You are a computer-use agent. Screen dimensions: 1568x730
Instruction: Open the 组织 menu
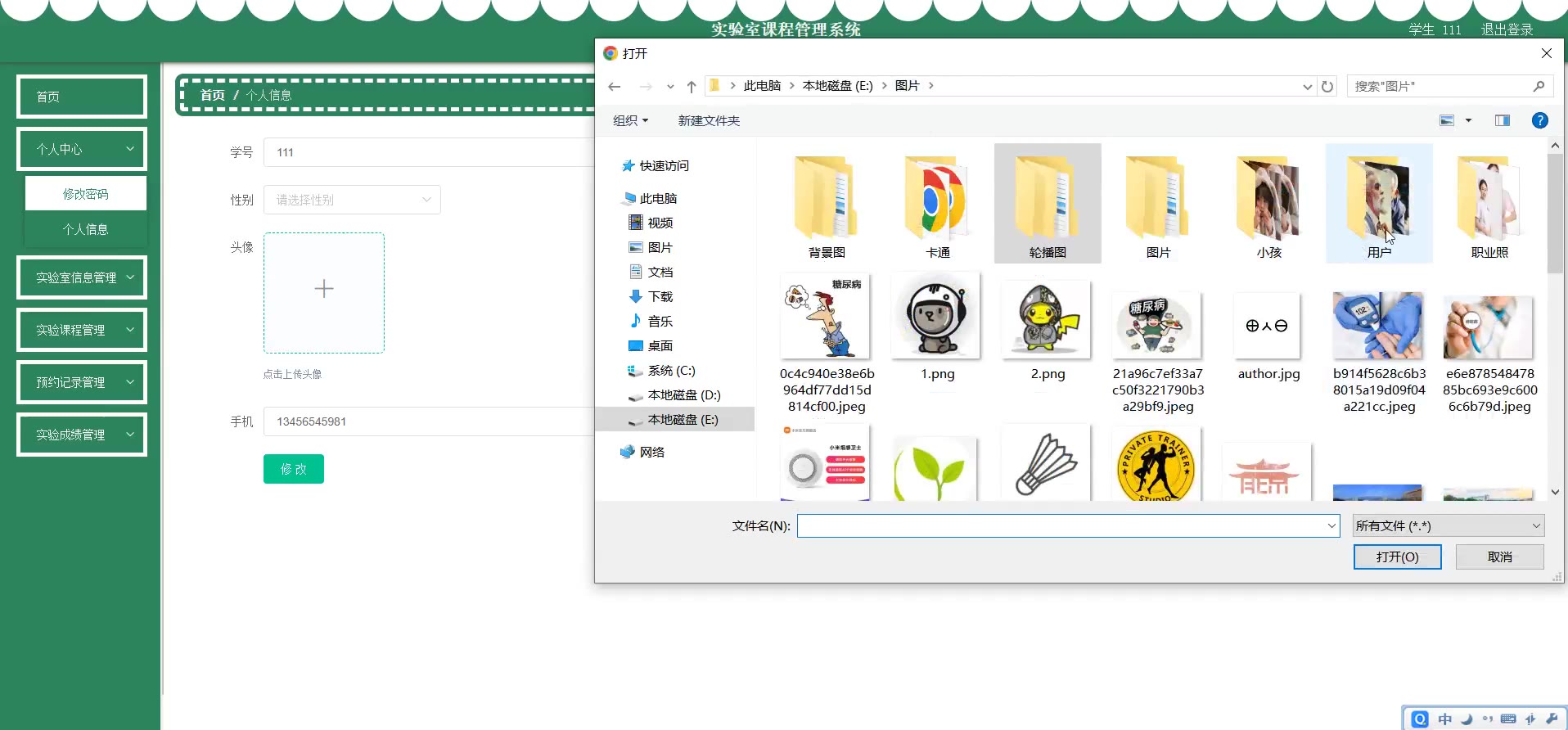(630, 120)
